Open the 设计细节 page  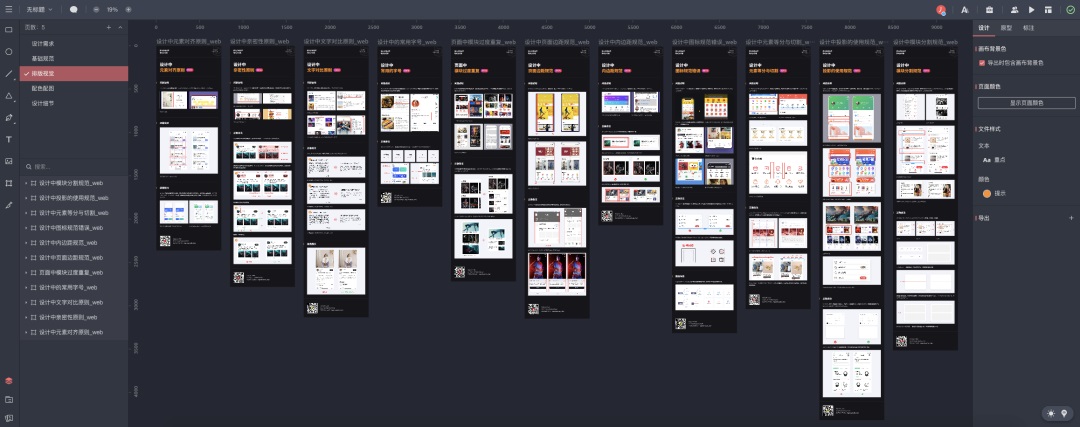coord(74,103)
